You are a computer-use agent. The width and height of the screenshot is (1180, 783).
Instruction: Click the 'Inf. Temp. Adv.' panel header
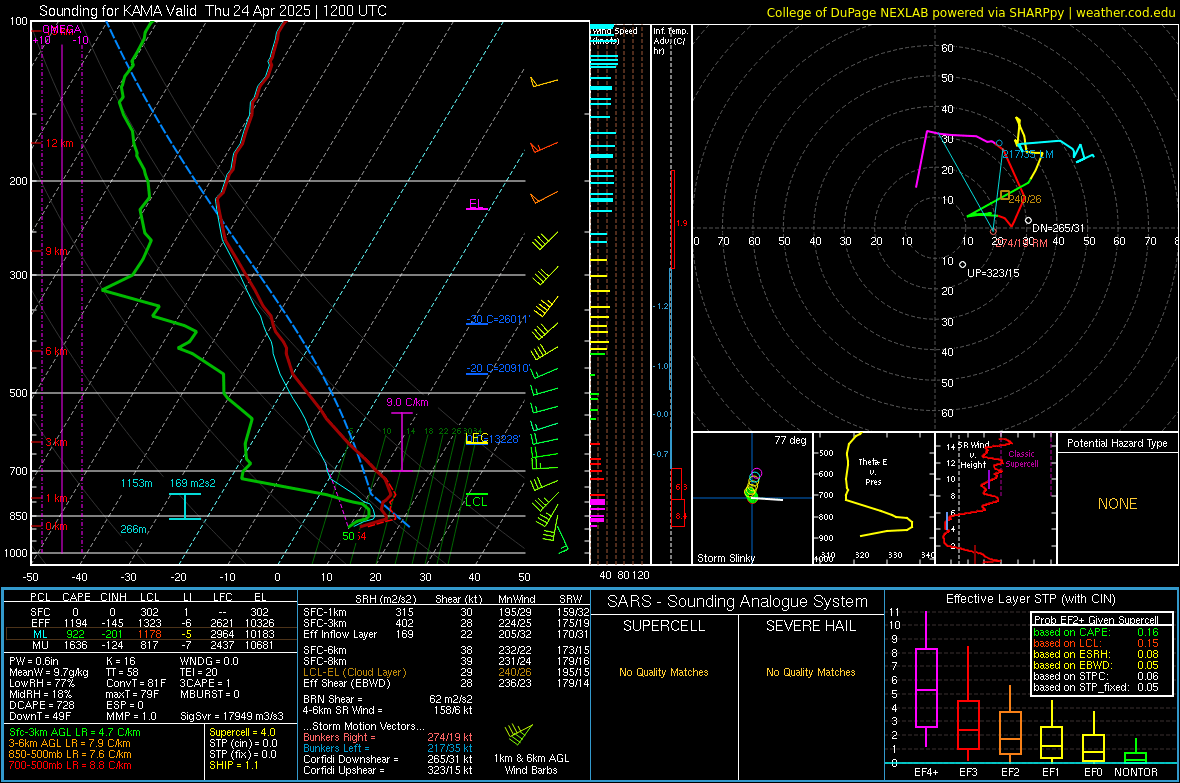click(670, 41)
